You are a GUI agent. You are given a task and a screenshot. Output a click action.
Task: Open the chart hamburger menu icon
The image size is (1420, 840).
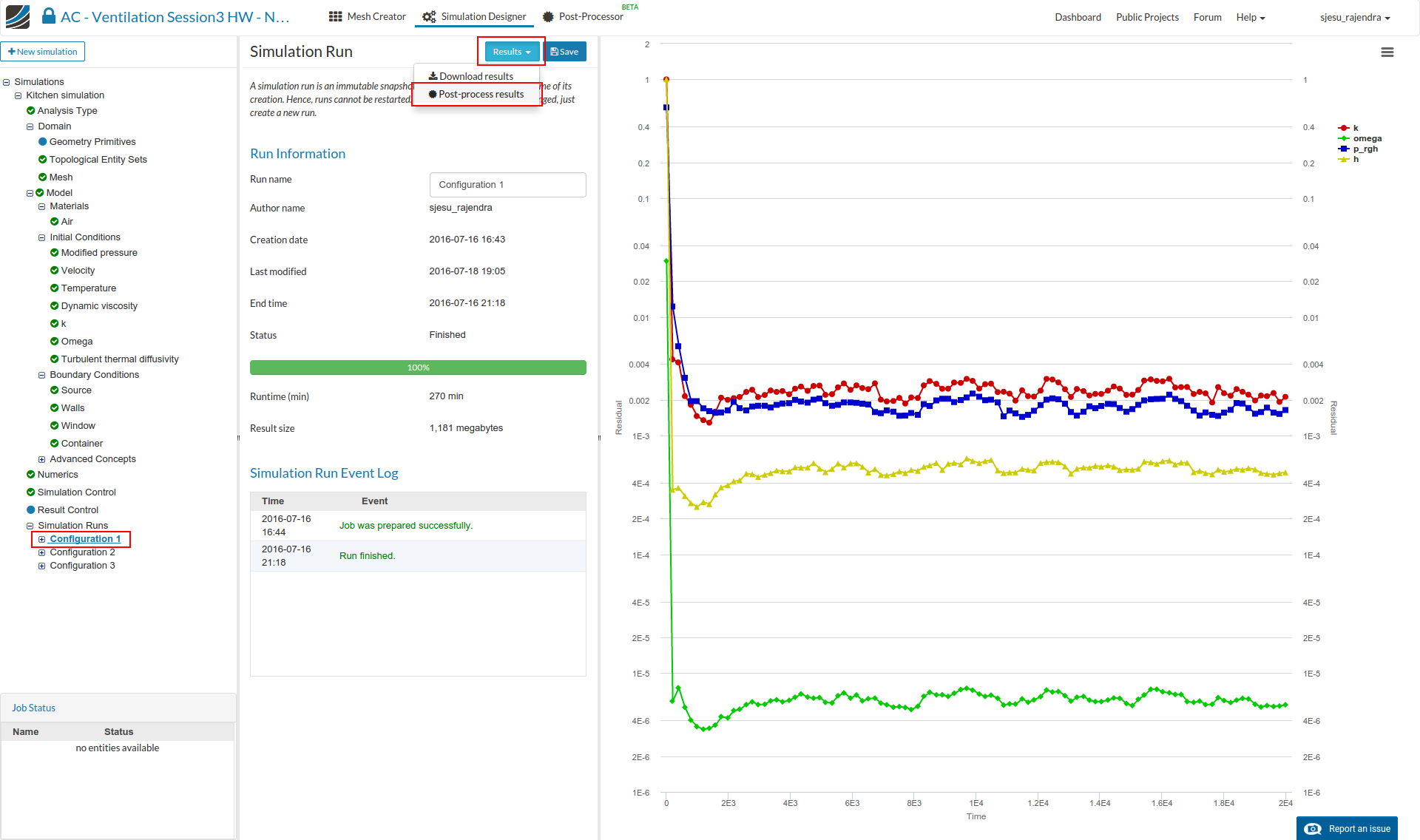[x=1387, y=52]
